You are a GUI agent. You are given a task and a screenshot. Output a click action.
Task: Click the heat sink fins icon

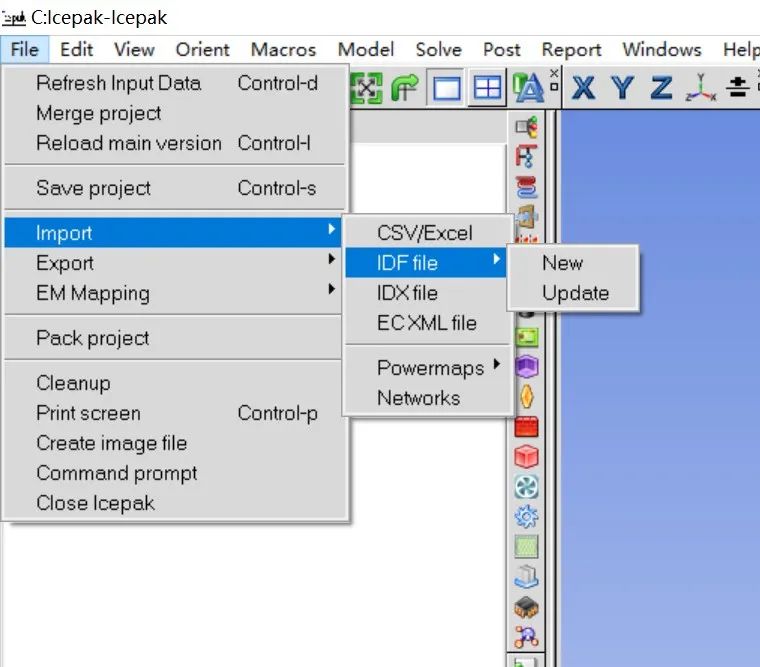[x=527, y=577]
